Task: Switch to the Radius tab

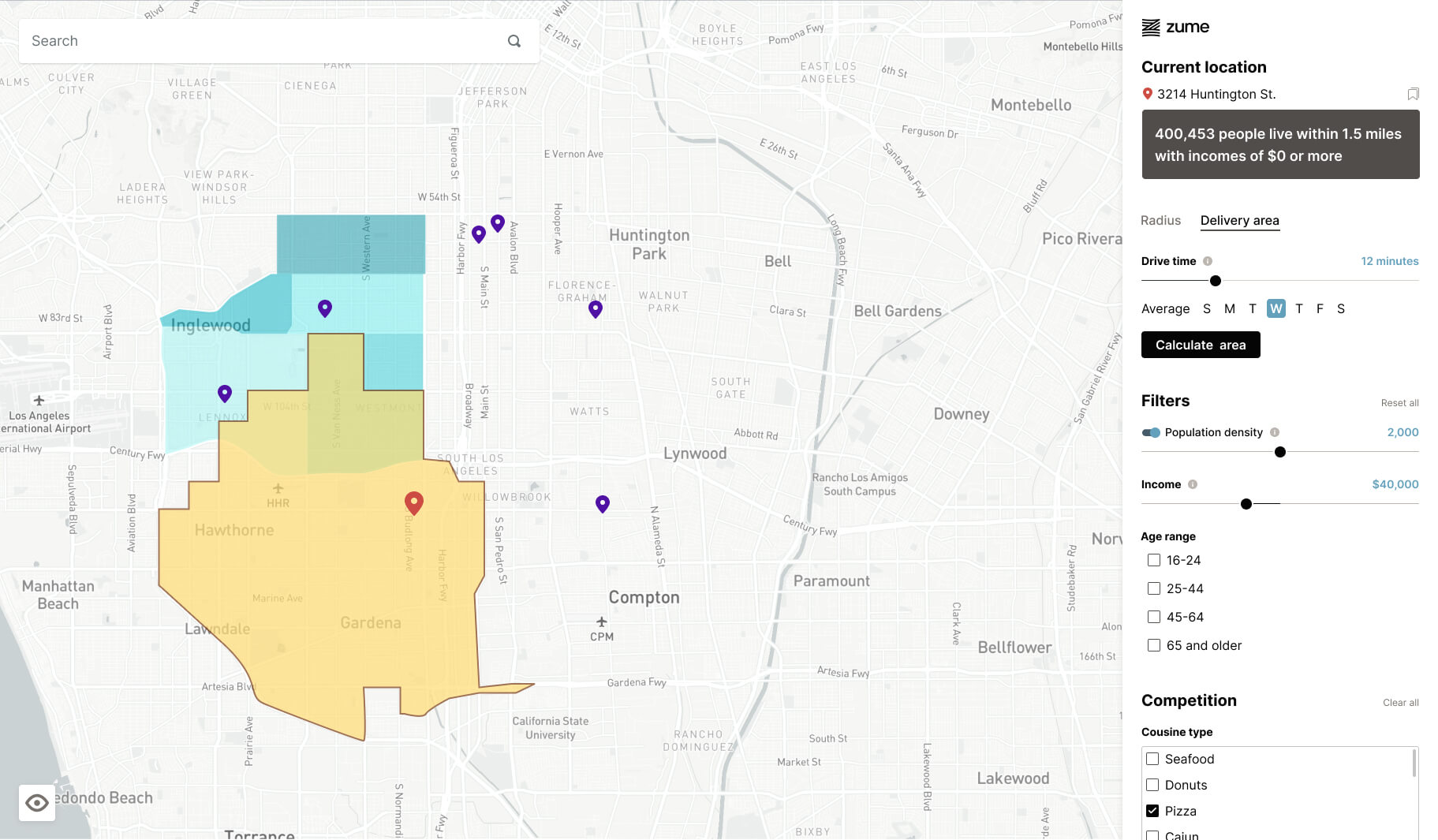Action: [x=1160, y=221]
